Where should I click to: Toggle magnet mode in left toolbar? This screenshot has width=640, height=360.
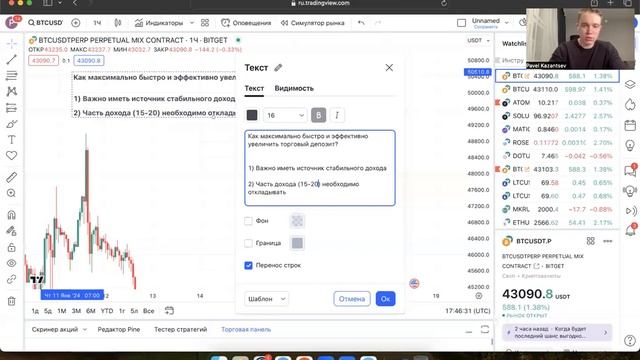11,215
